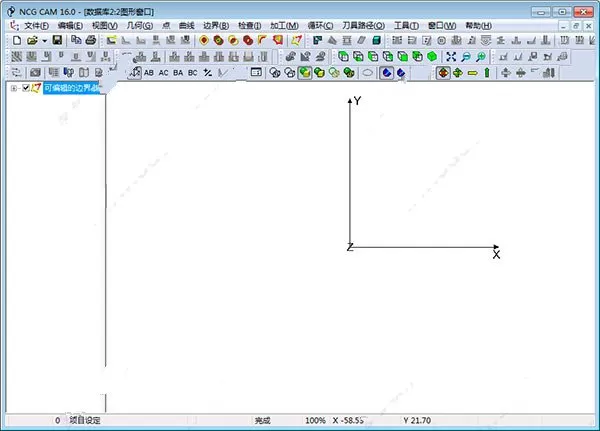Screen dimensions: 600x431
Task: Click the menu bar document icon left of 文件
Action: 15,26
